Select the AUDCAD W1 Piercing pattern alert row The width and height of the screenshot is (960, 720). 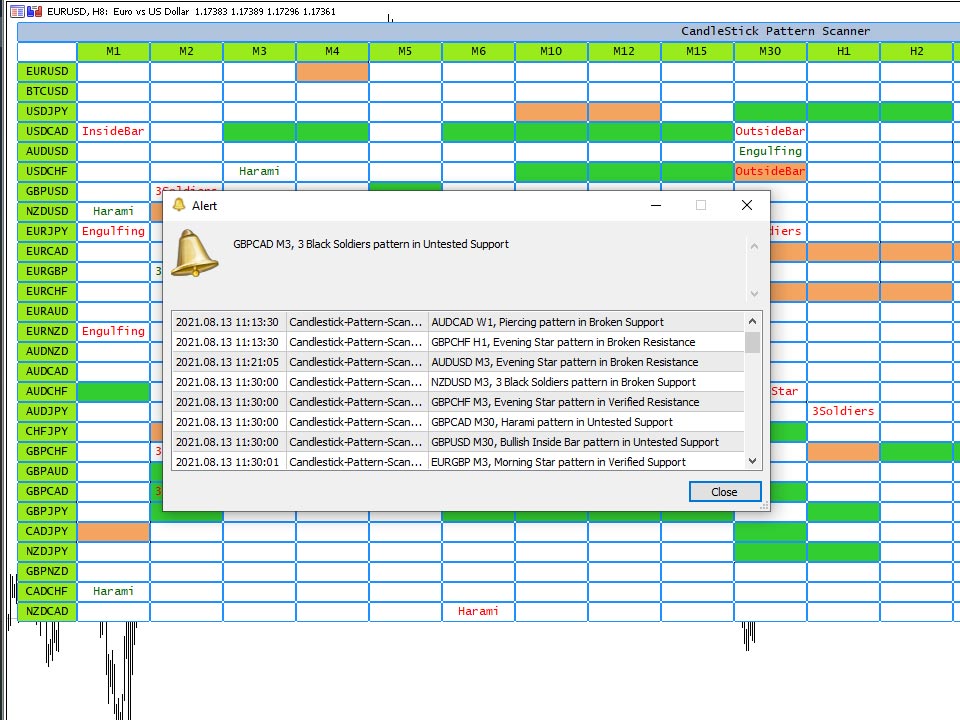pos(460,322)
